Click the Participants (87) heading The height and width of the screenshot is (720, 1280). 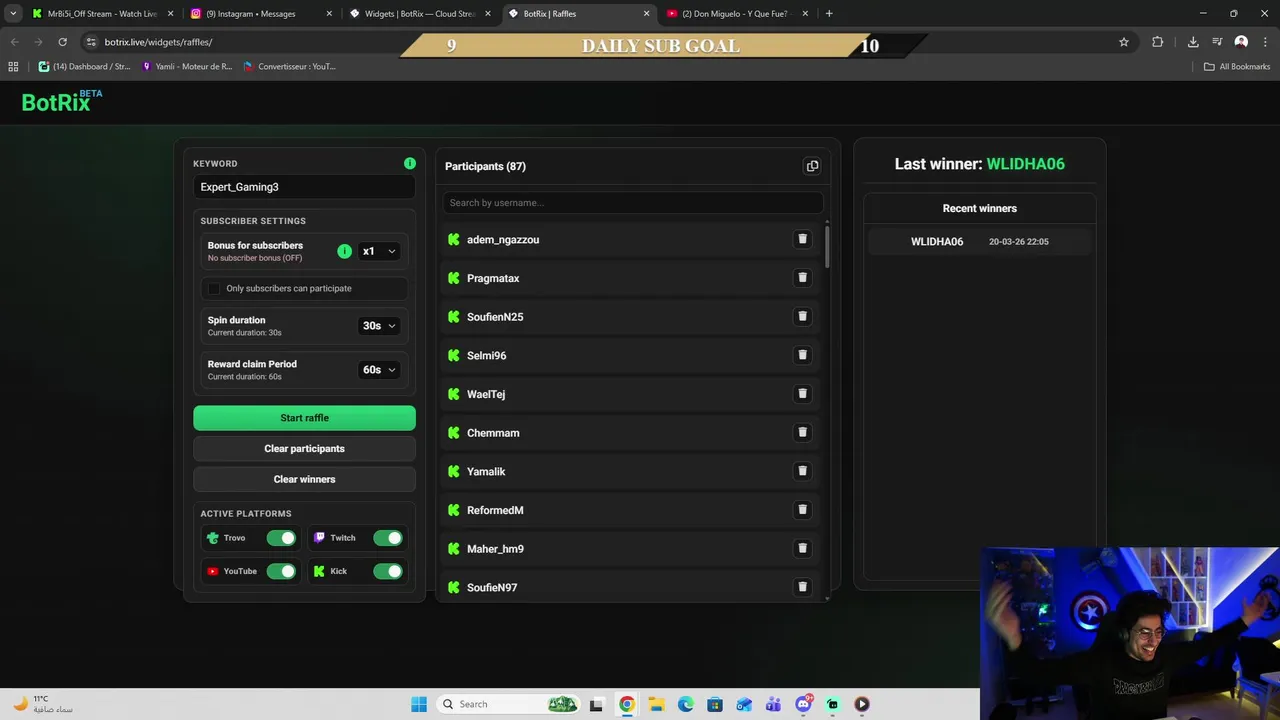click(x=485, y=166)
